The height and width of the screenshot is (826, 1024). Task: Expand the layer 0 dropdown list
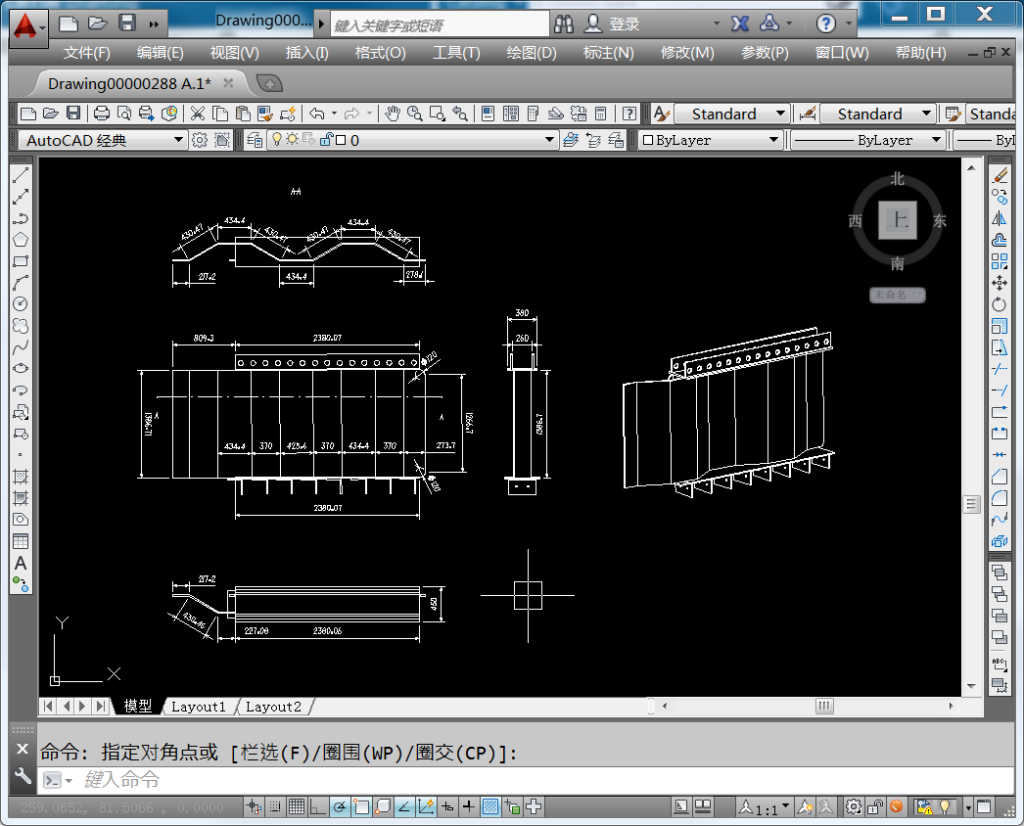pyautogui.click(x=550, y=140)
